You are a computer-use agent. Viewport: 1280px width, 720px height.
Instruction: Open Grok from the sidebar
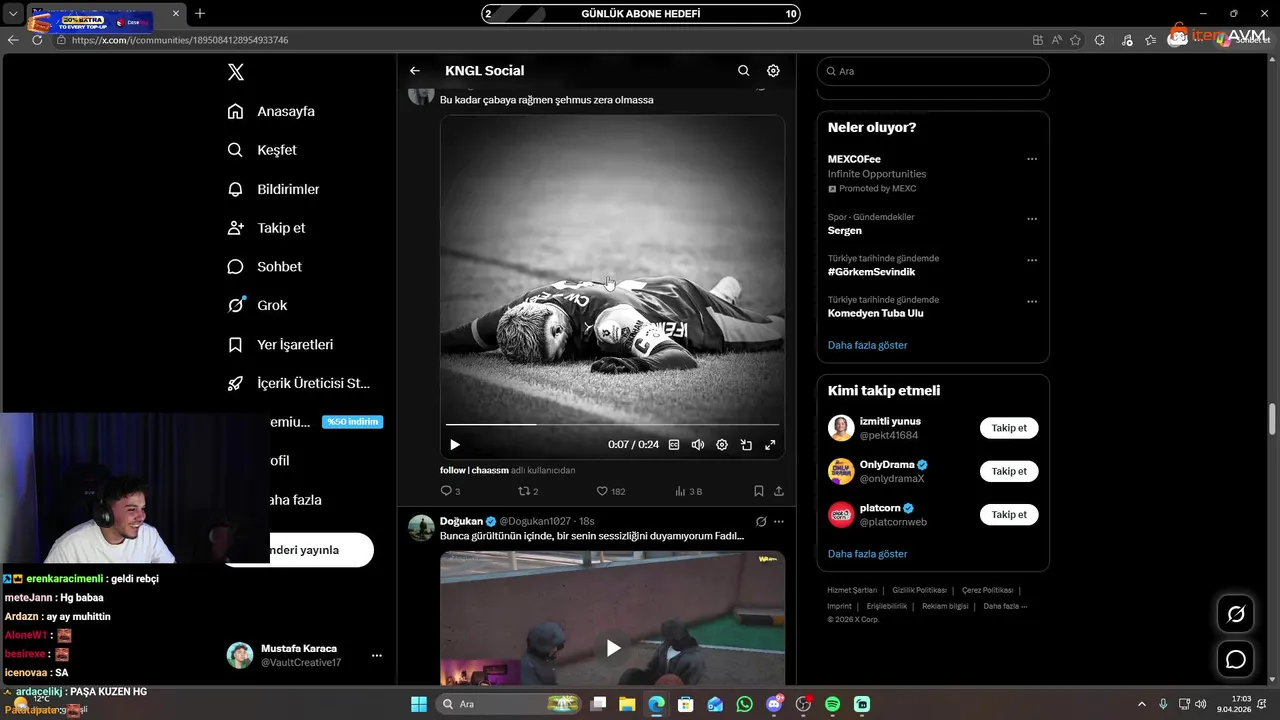click(257, 306)
